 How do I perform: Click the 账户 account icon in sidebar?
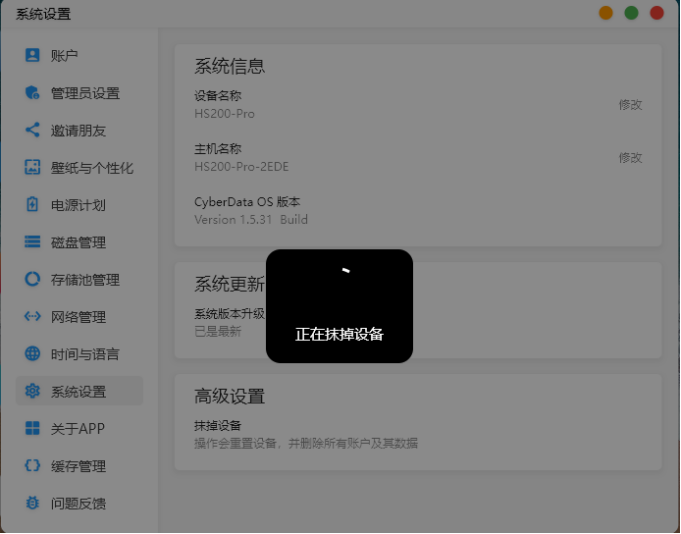tap(33, 56)
